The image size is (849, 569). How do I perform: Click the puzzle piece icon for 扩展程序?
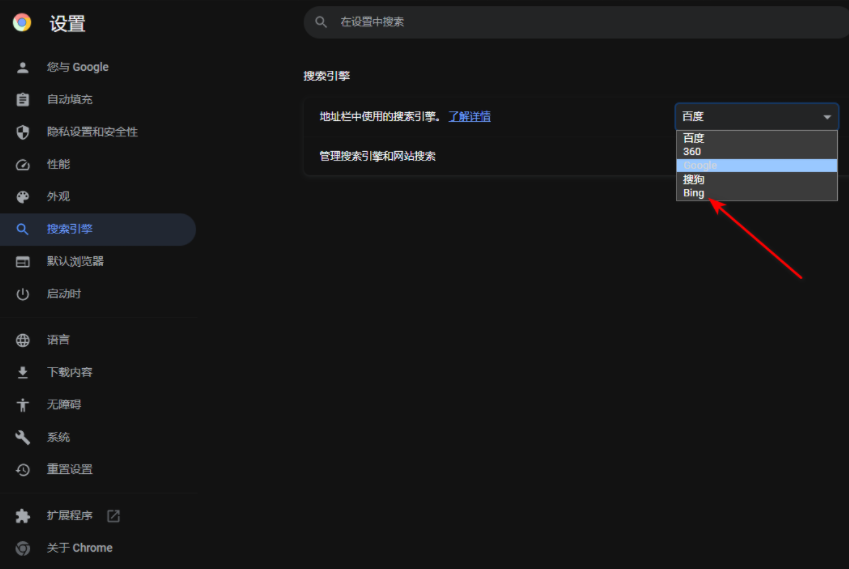pos(23,516)
